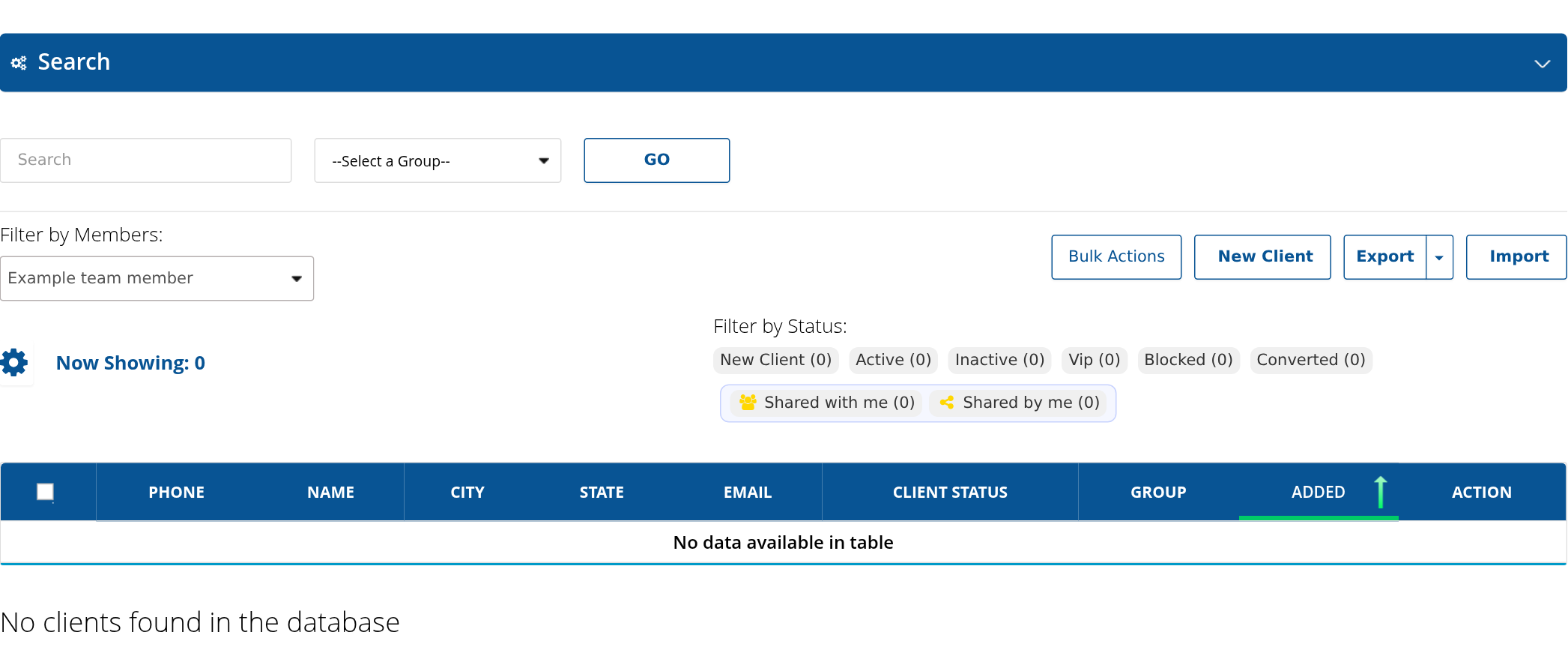Click the gears icon beside Search header
1568x656 pixels.
(19, 63)
